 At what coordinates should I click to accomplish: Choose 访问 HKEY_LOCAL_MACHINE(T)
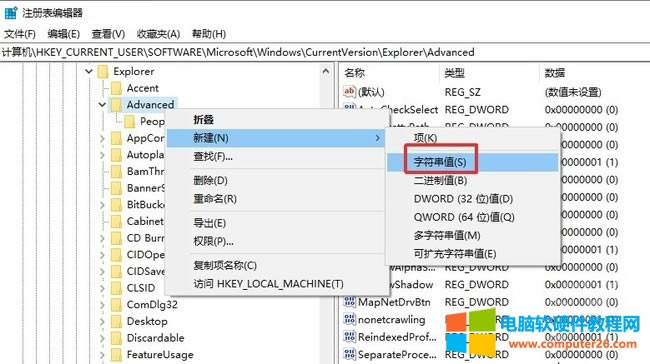point(276,284)
